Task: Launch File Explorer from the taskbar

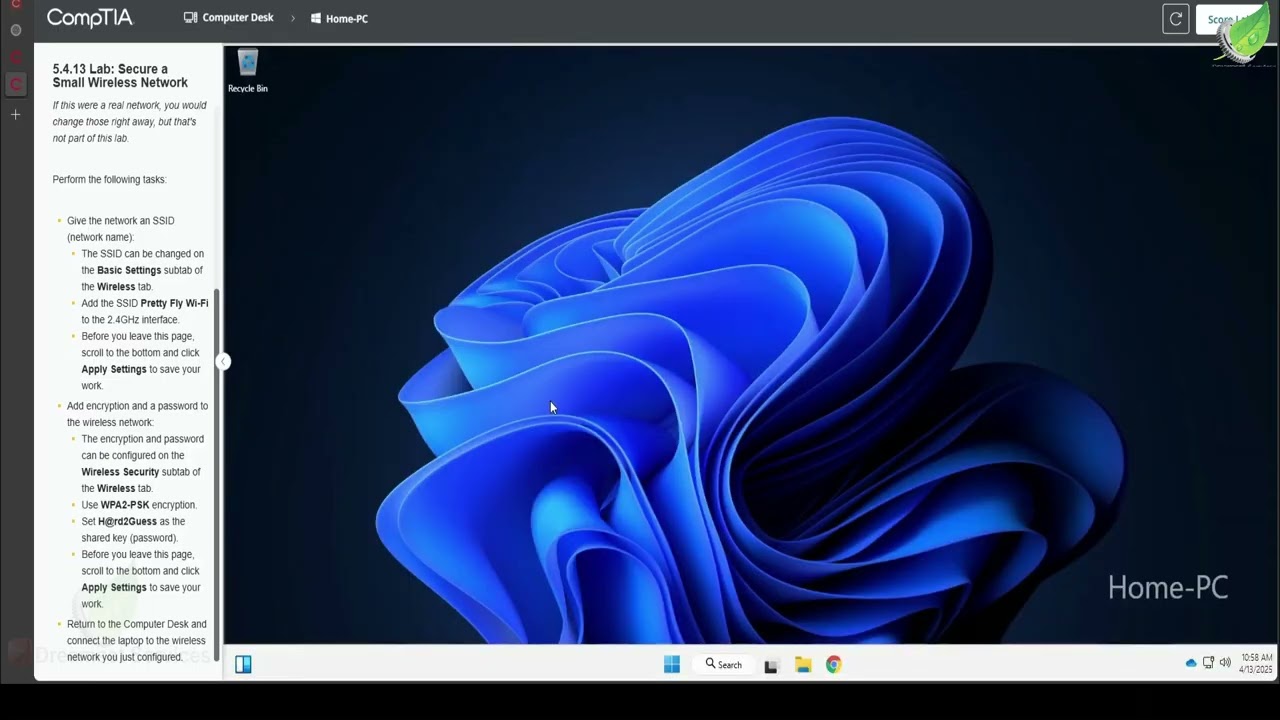Action: pos(803,664)
